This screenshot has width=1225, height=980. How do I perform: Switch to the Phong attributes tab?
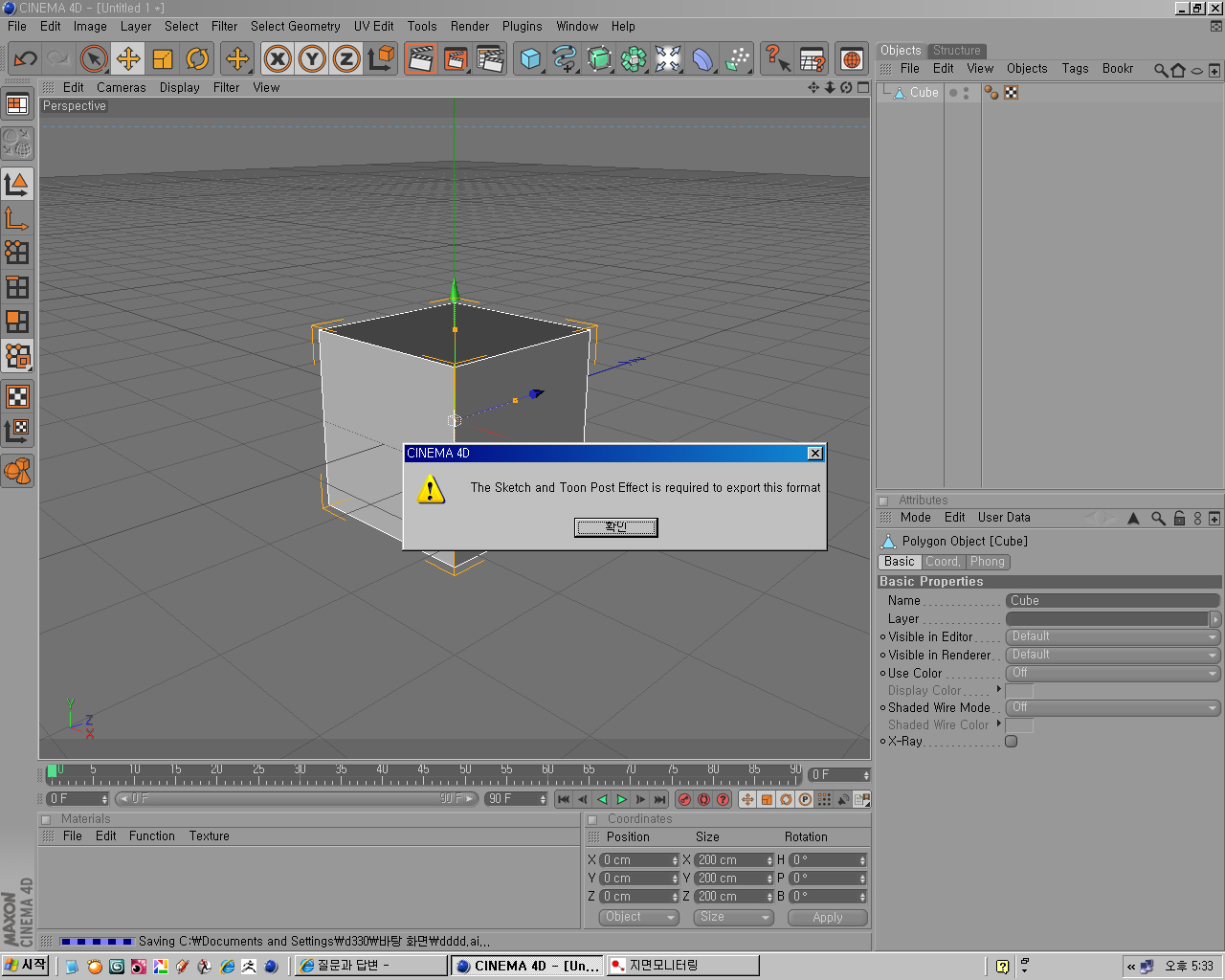point(988,562)
